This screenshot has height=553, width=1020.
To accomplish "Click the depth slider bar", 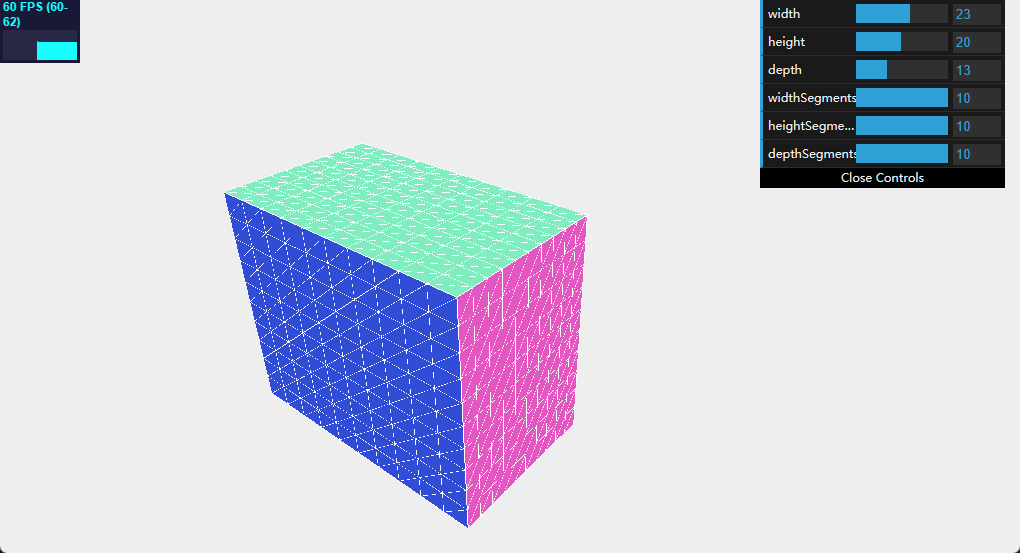I will click(x=901, y=70).
